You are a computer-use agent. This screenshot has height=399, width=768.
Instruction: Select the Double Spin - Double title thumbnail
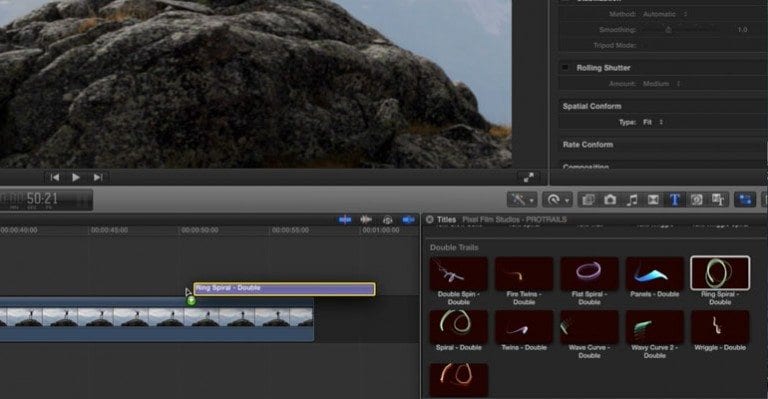point(458,273)
